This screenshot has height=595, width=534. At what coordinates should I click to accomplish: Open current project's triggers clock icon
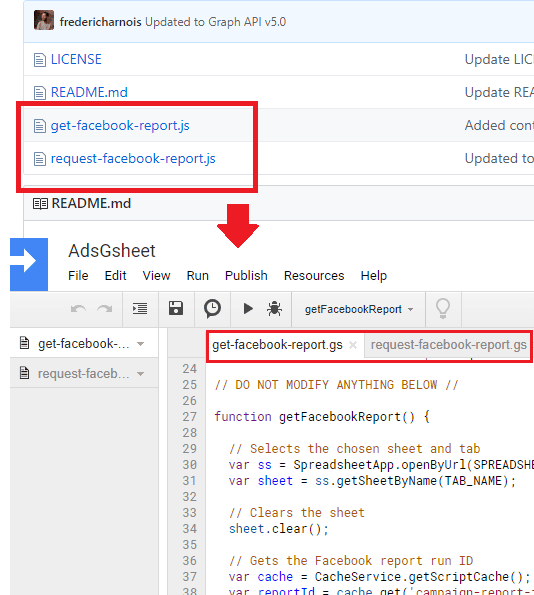pos(212,309)
